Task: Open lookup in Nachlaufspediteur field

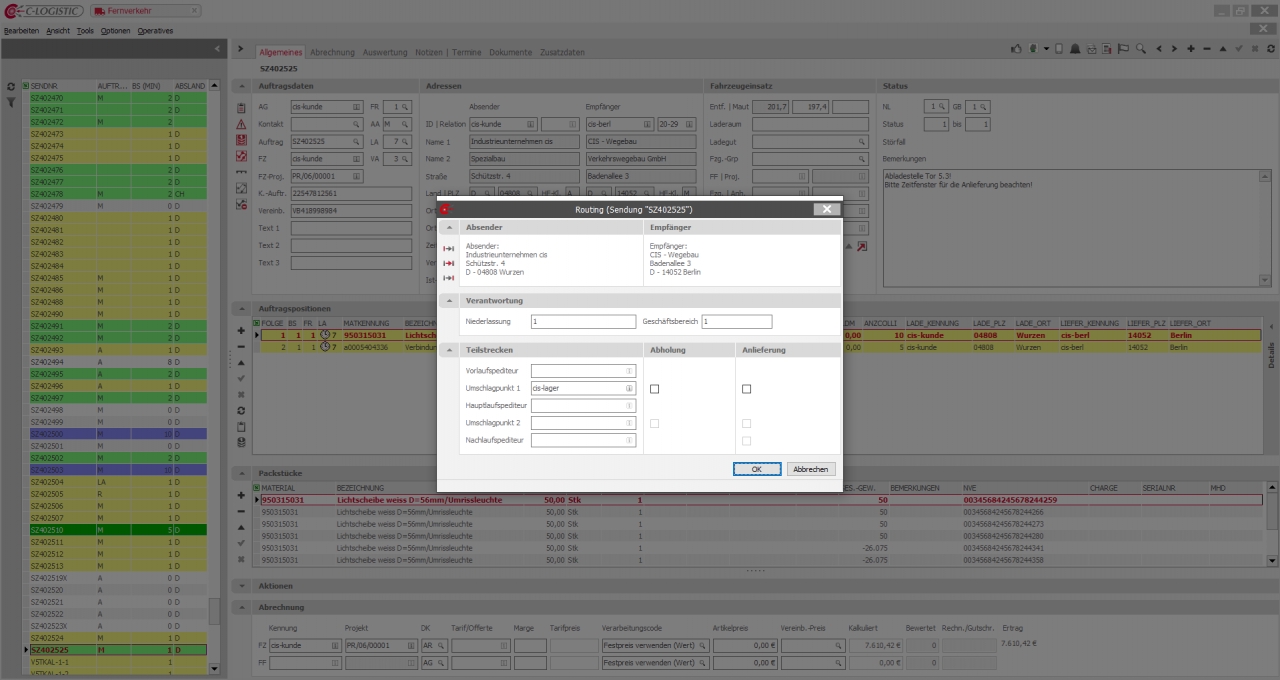Action: pyautogui.click(x=629, y=440)
